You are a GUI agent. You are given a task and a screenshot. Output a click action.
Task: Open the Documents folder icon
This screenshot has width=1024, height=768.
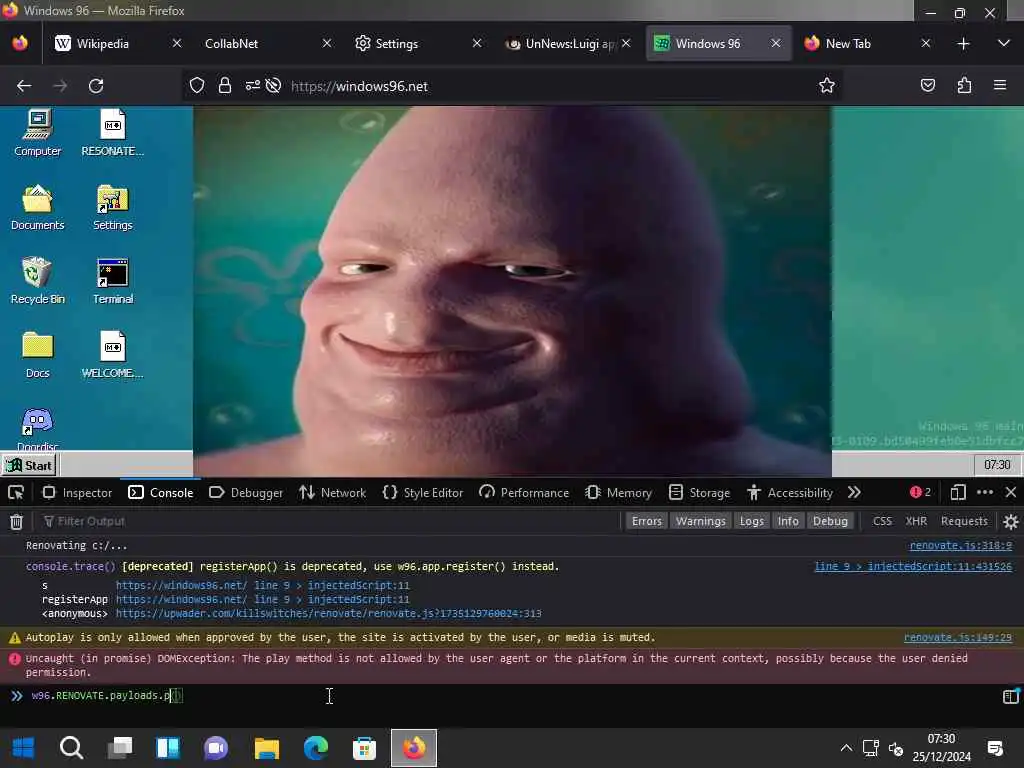(x=37, y=208)
